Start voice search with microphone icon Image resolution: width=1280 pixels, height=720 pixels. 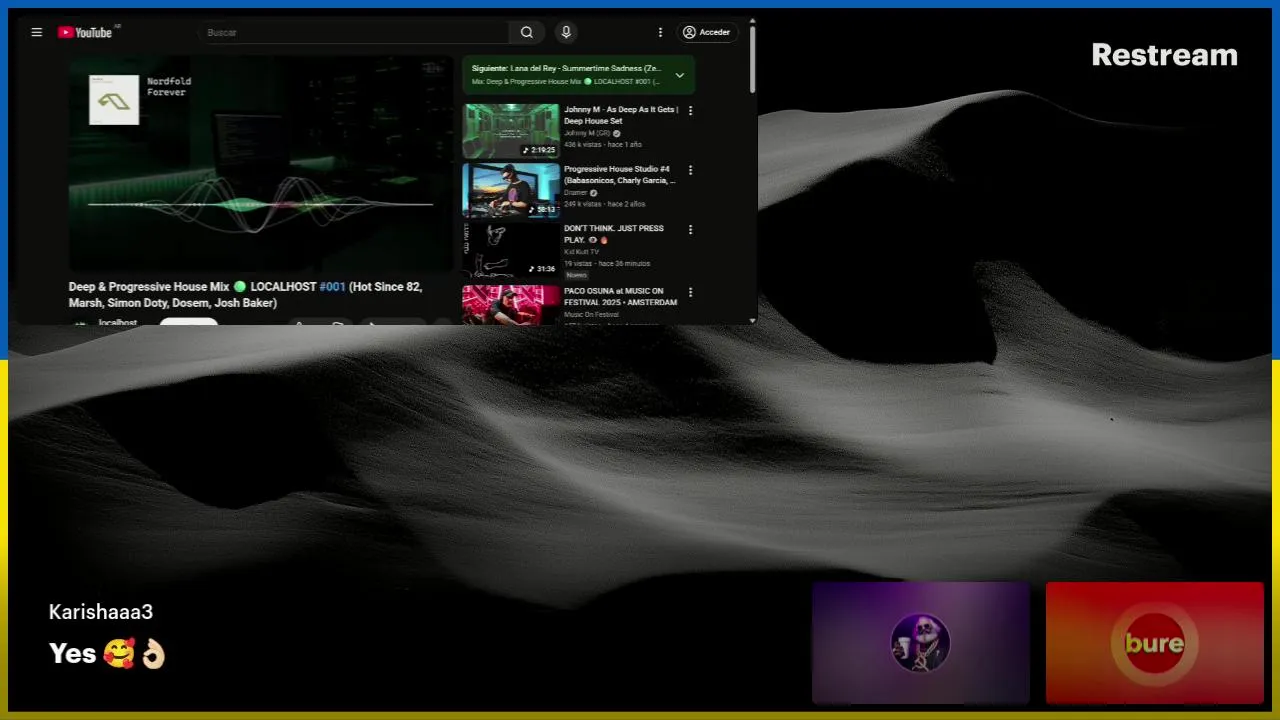click(566, 32)
